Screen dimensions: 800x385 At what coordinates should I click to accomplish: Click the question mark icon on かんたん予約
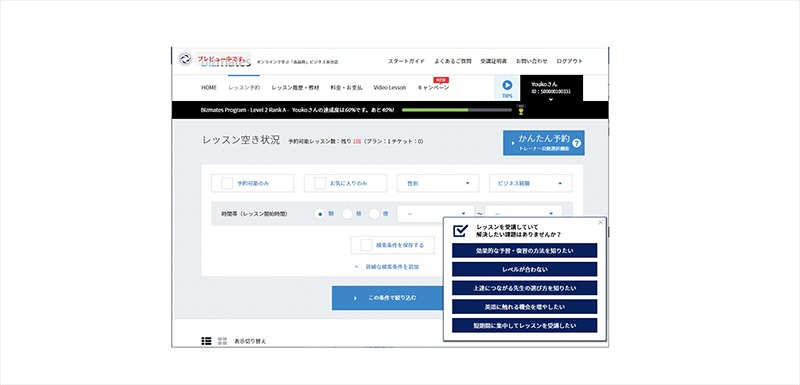577,143
